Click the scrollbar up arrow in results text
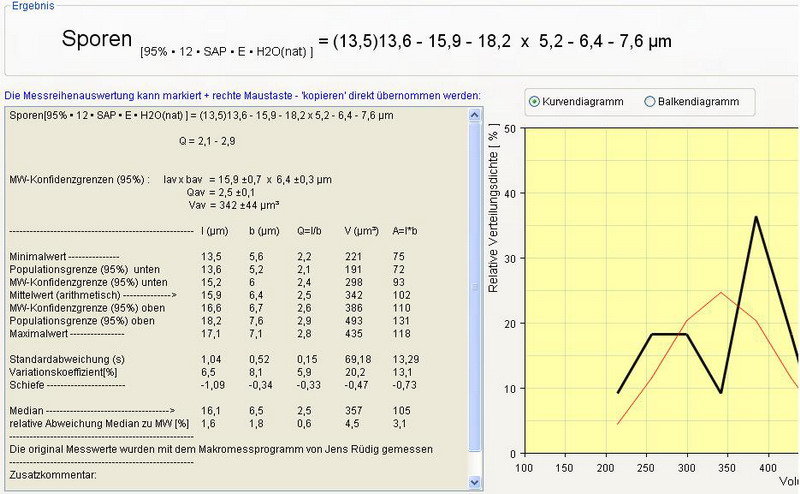The image size is (800, 494). click(x=475, y=113)
